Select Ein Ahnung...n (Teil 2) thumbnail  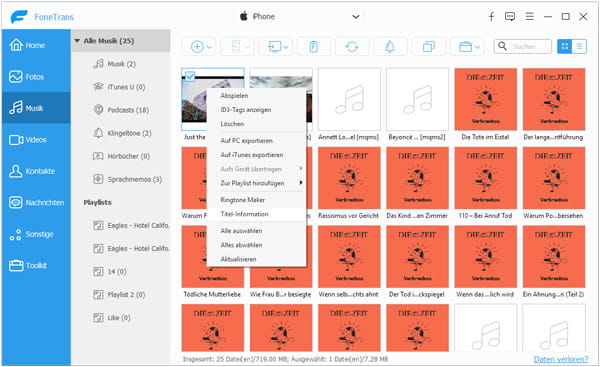point(554,257)
